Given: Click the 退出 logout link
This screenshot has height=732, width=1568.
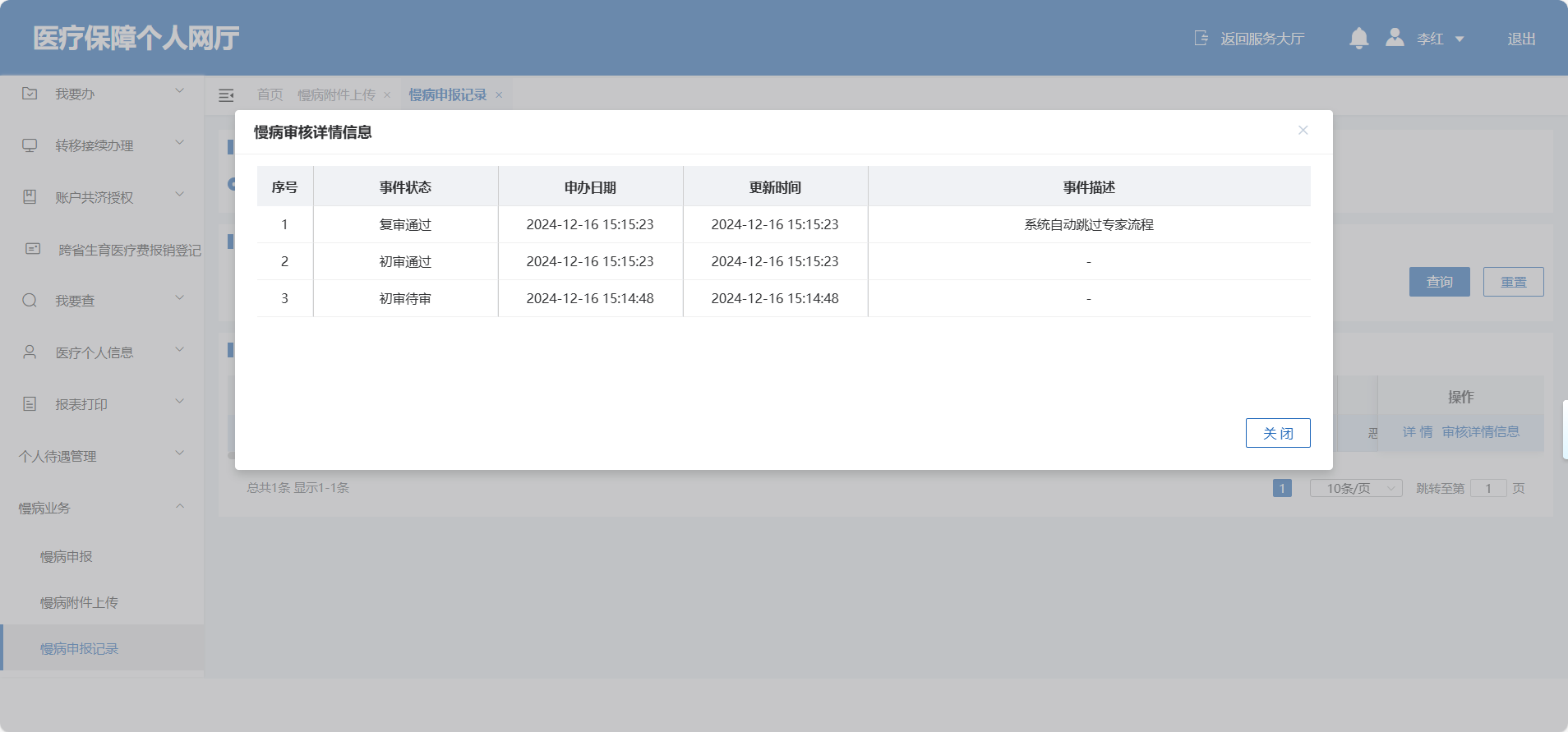Looking at the screenshot, I should tap(1521, 39).
